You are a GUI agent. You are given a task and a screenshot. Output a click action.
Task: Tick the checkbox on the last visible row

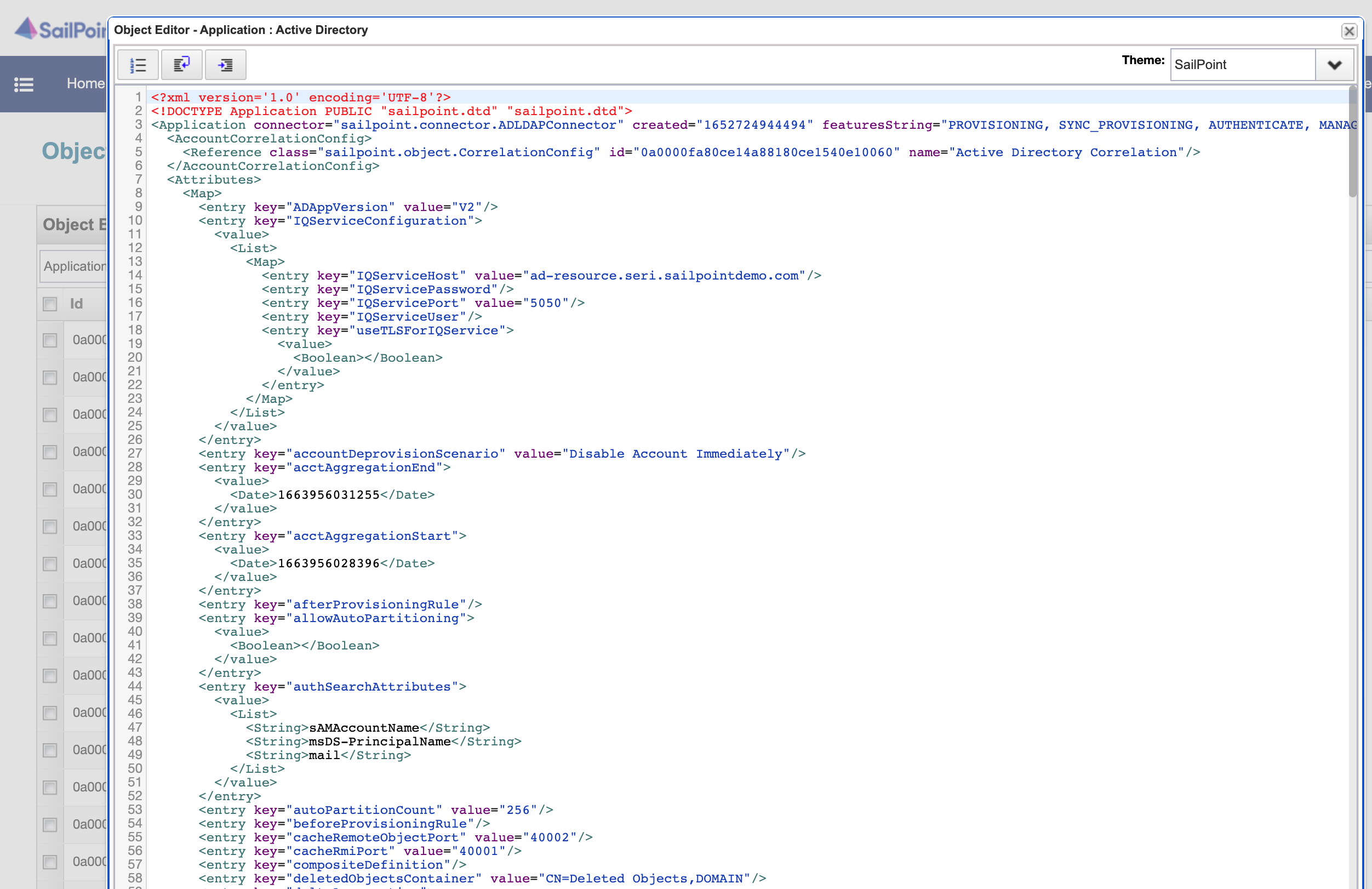(x=49, y=862)
